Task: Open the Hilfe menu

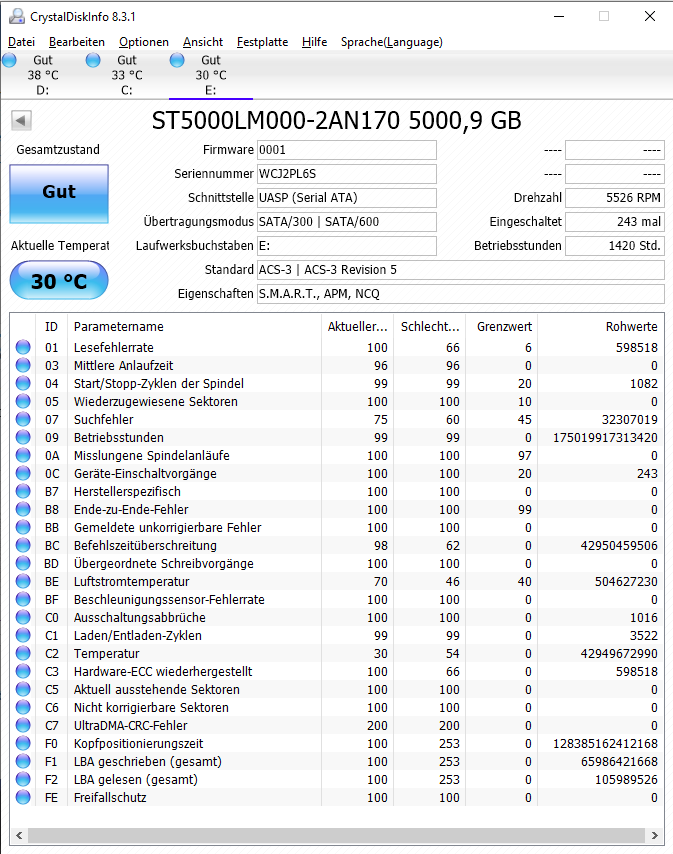Action: [x=314, y=42]
